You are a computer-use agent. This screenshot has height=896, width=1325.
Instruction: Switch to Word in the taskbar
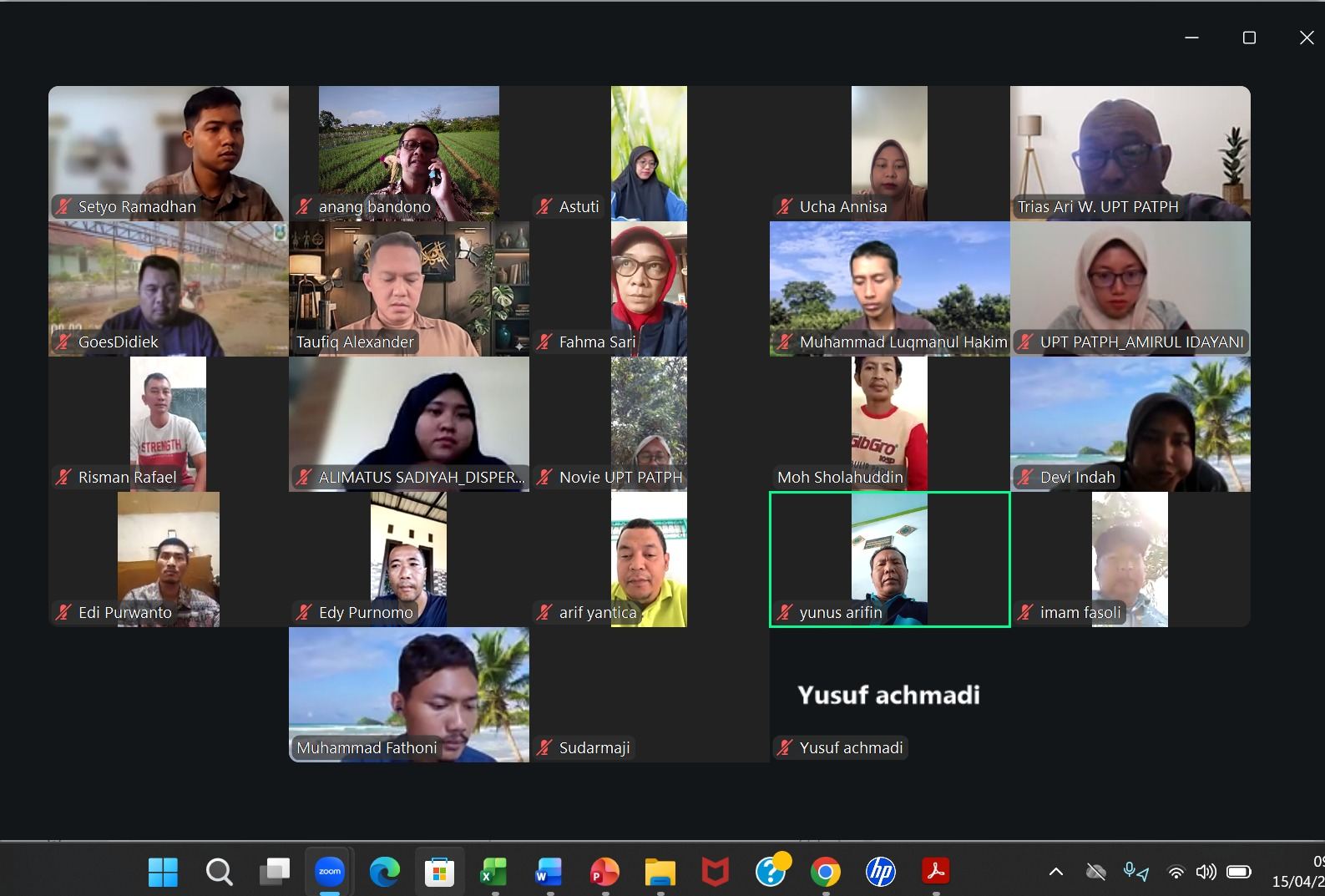pyautogui.click(x=549, y=872)
